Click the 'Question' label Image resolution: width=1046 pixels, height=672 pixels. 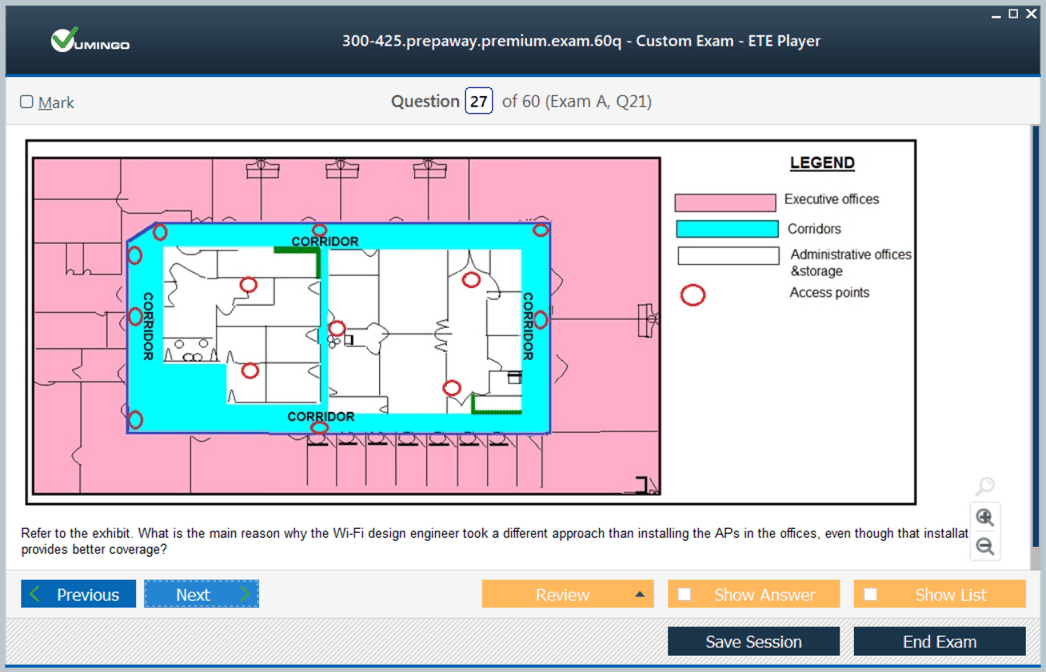[x=425, y=101]
